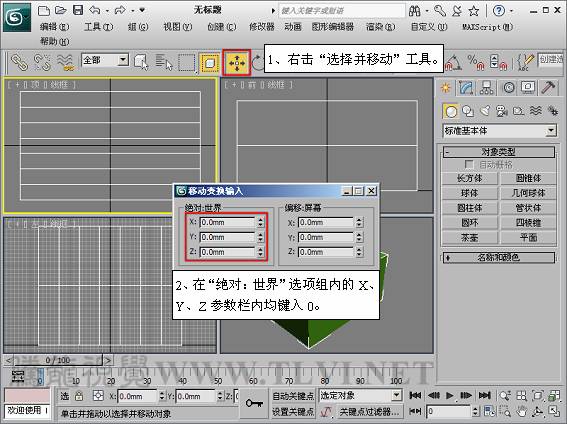The height and width of the screenshot is (424, 567).
Task: Click the 球体 sphere button
Action: 469,193
